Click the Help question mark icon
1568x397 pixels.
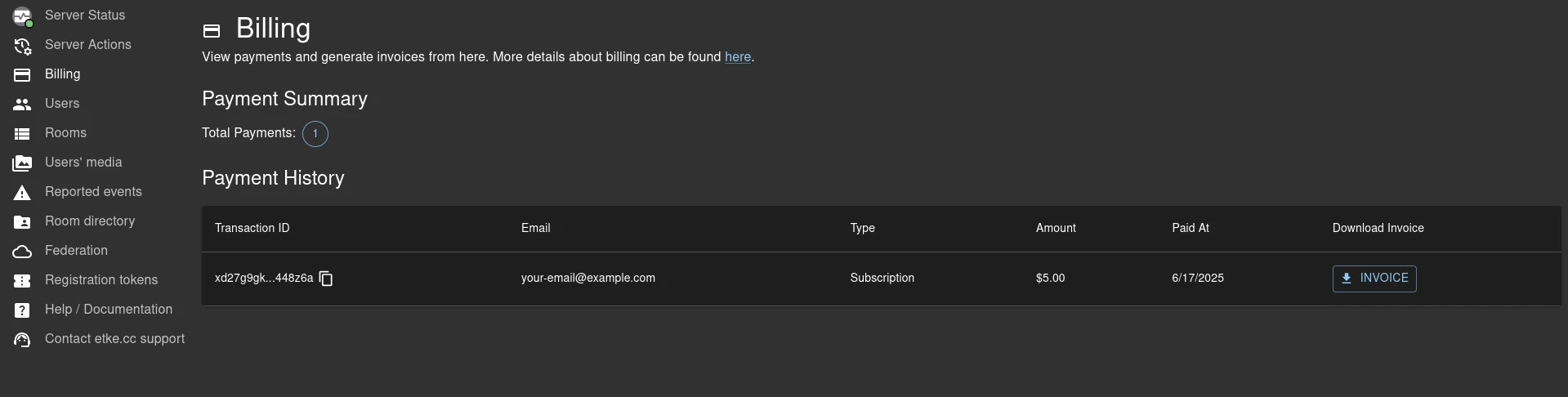(x=22, y=310)
